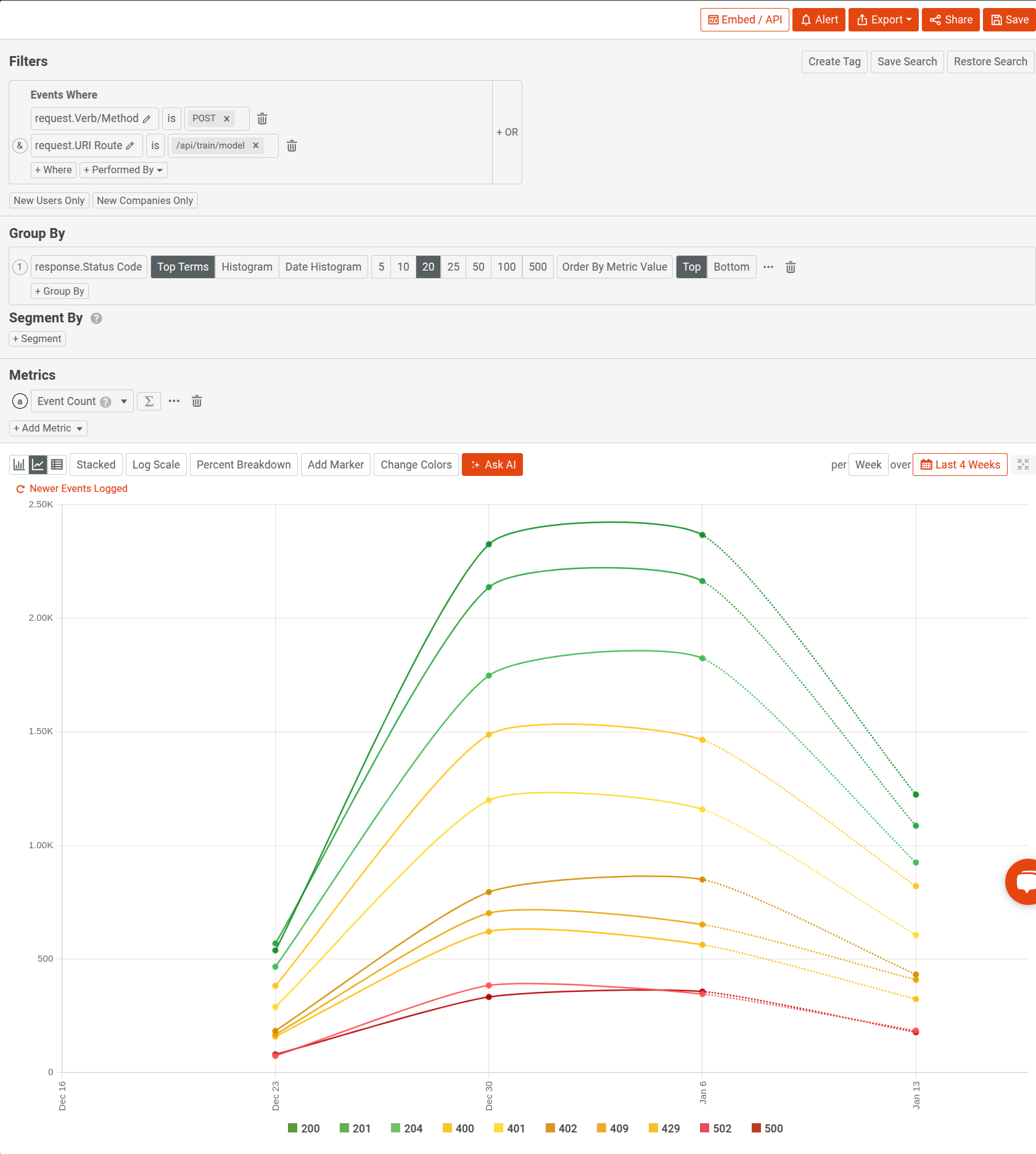Switch to the table view icon
Image resolution: width=1036 pixels, height=1154 pixels.
coord(57,464)
